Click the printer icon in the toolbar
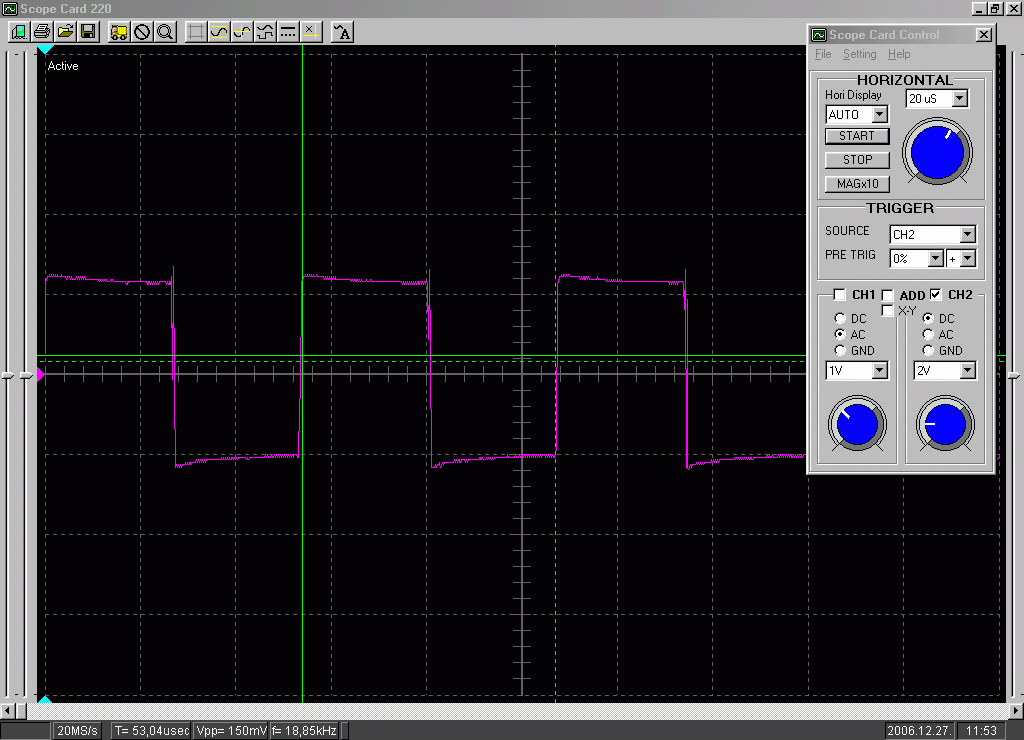Viewport: 1024px width, 740px height. pos(42,31)
